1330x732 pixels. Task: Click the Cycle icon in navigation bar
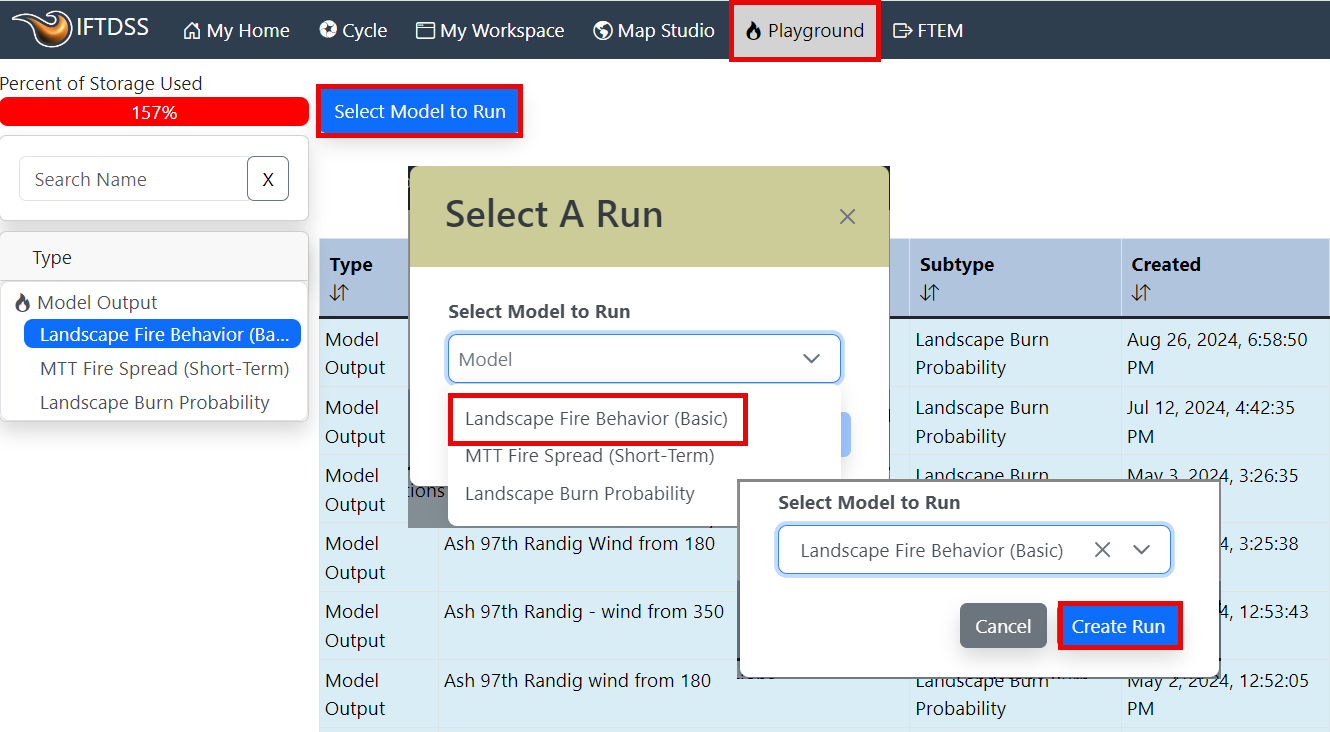pyautogui.click(x=328, y=30)
